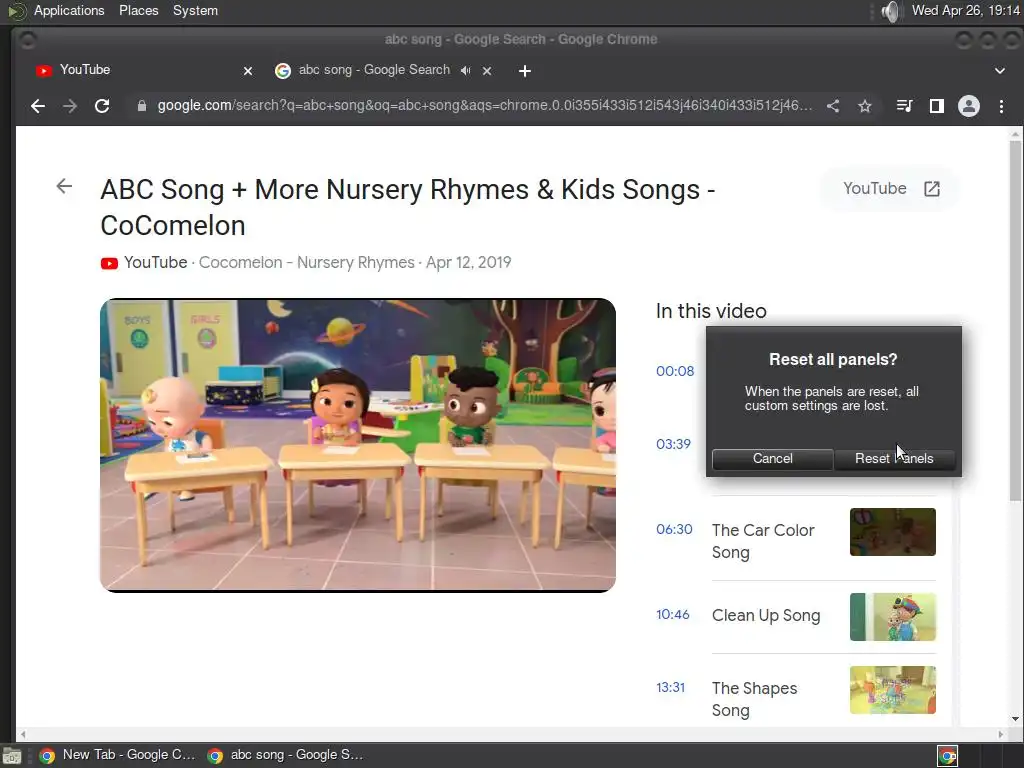Go back with the browser back arrow
This screenshot has height=768, width=1024.
(38, 106)
